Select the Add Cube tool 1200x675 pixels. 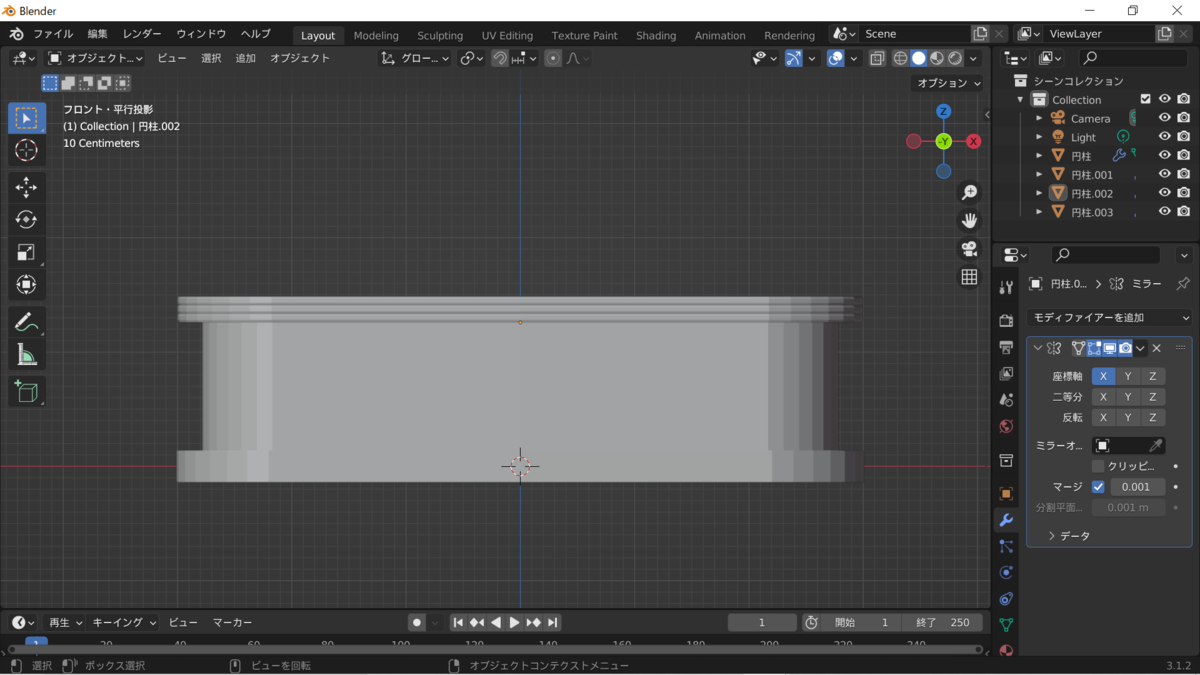pos(27,391)
